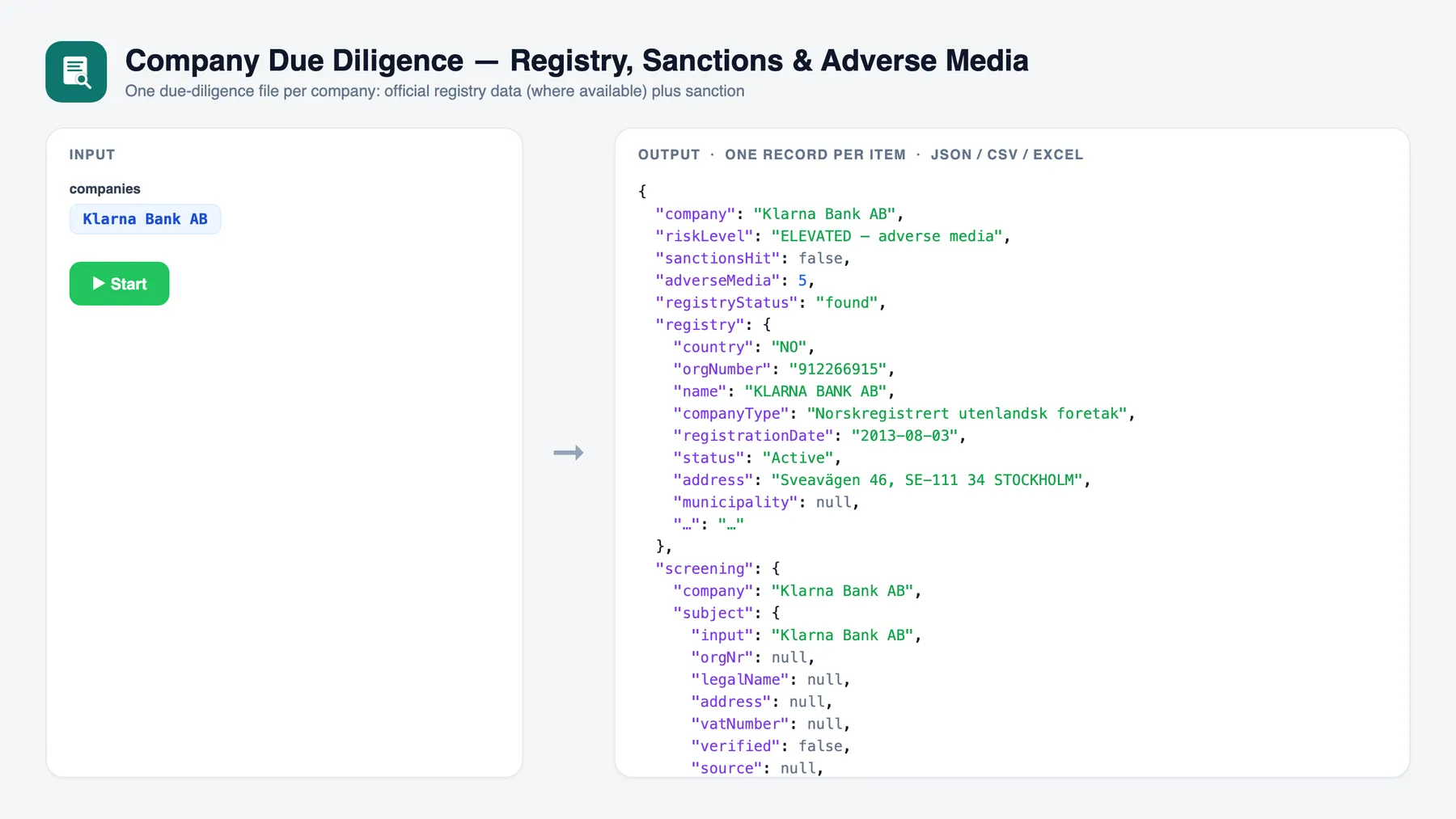Image resolution: width=1456 pixels, height=819 pixels.
Task: Select the "country": "NO" line
Action: (744, 347)
